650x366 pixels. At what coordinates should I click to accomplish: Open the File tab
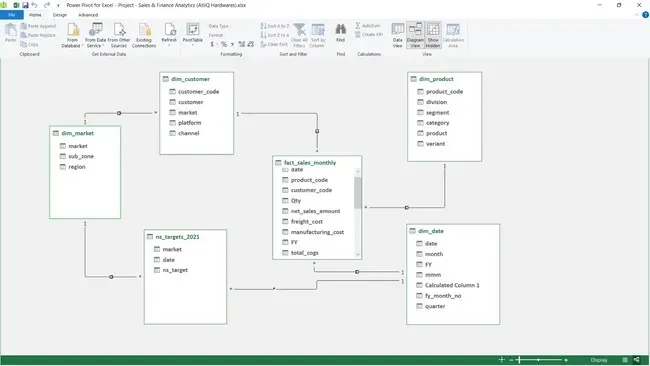tap(12, 15)
